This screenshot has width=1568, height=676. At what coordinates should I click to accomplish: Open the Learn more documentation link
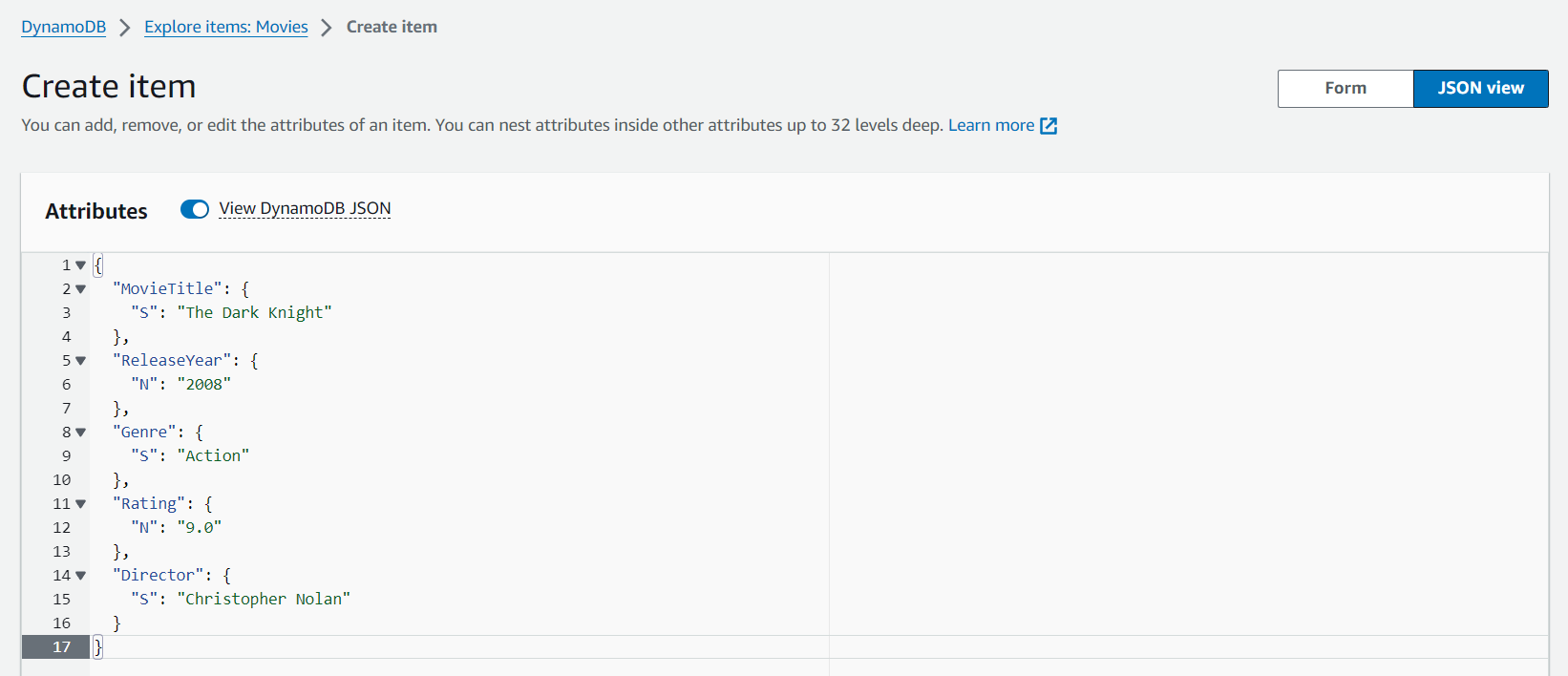point(990,125)
